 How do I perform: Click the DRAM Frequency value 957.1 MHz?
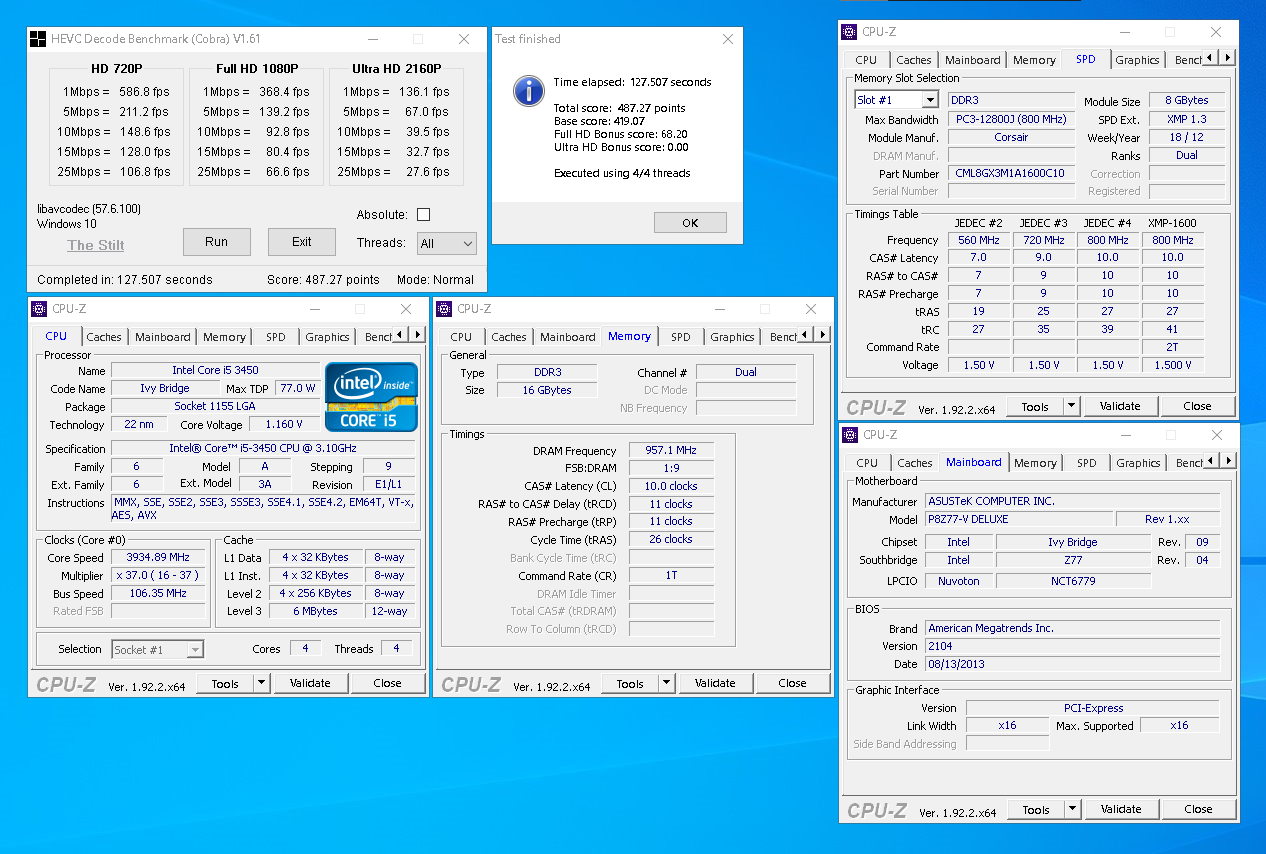click(671, 451)
